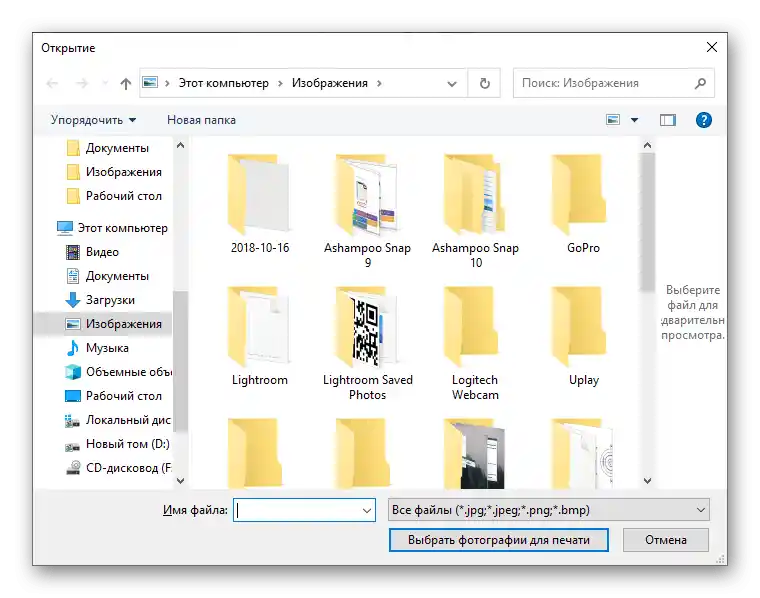Open help with the blue question icon

coord(704,120)
